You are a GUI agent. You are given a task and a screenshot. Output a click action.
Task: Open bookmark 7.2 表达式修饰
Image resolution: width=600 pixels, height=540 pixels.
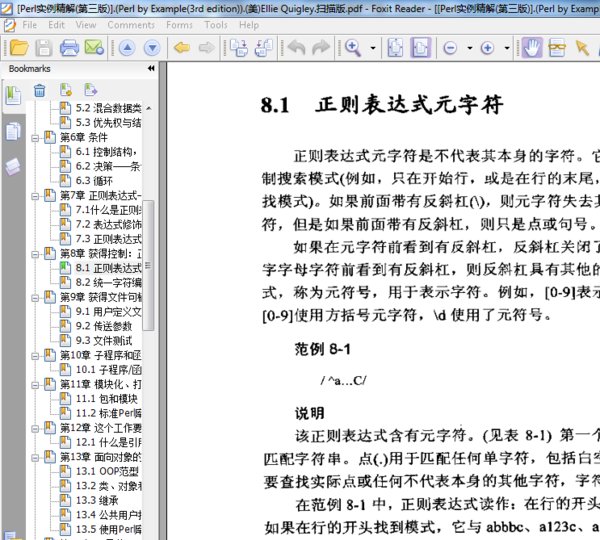click(x=108, y=225)
